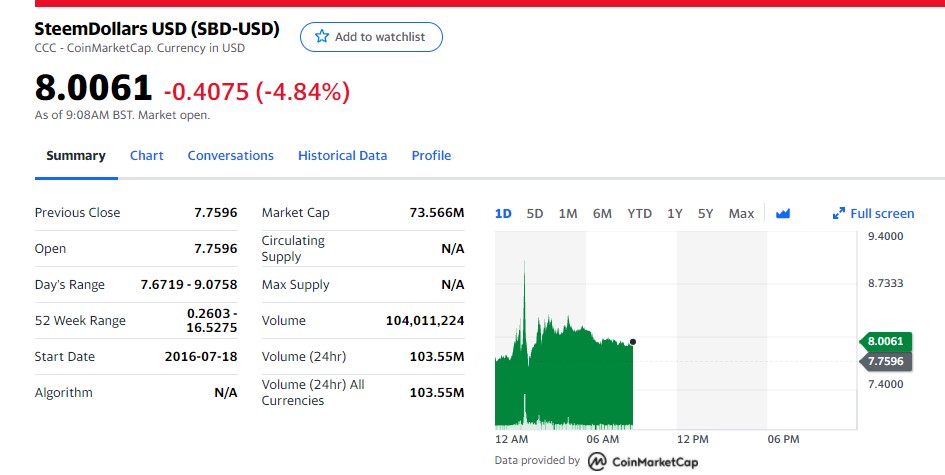Click the 'Data provided by' text
945x475 pixels.
click(537, 461)
